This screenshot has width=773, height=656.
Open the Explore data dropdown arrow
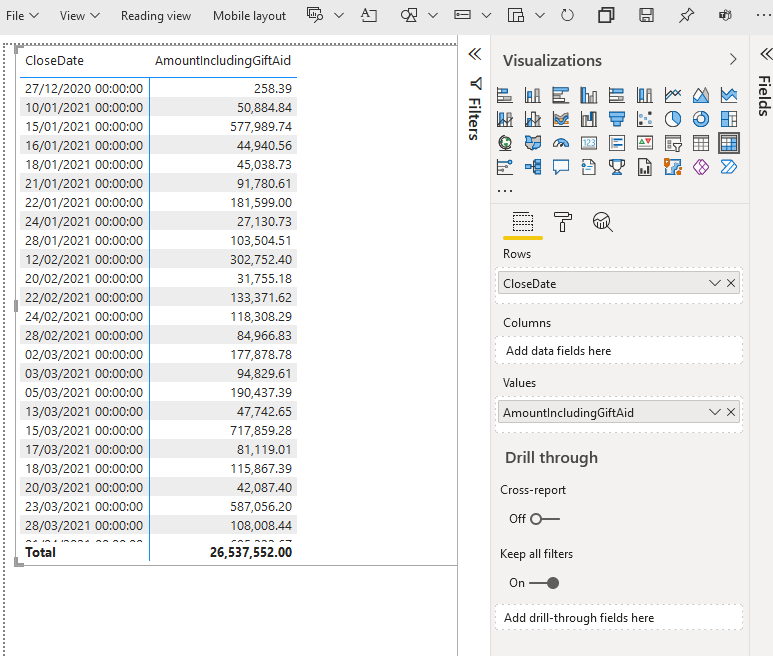pyautogui.click(x=339, y=15)
